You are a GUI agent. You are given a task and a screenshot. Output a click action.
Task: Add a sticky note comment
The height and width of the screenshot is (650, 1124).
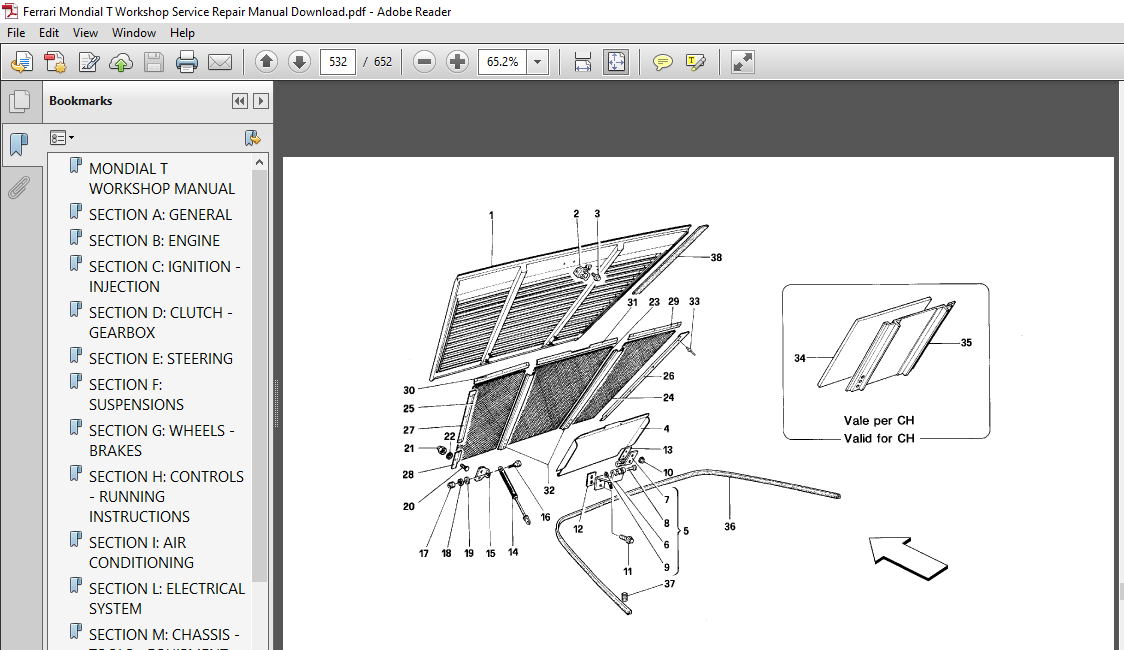[x=662, y=62]
